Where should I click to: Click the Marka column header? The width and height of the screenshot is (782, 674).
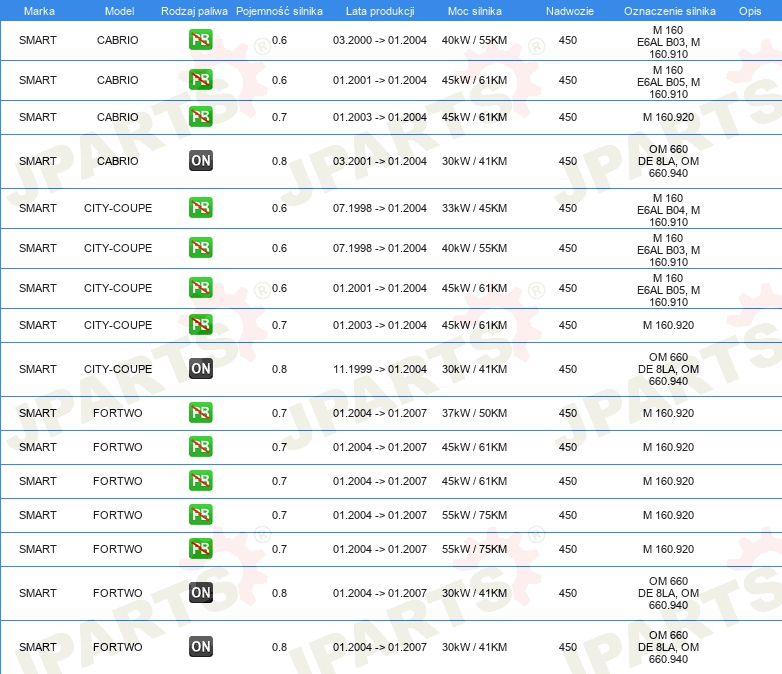(39, 11)
